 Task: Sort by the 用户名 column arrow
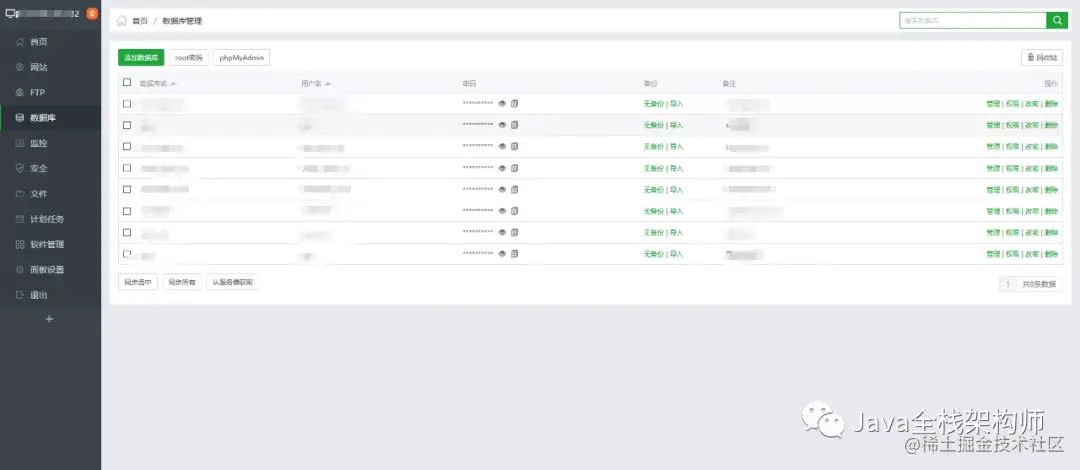(328, 83)
